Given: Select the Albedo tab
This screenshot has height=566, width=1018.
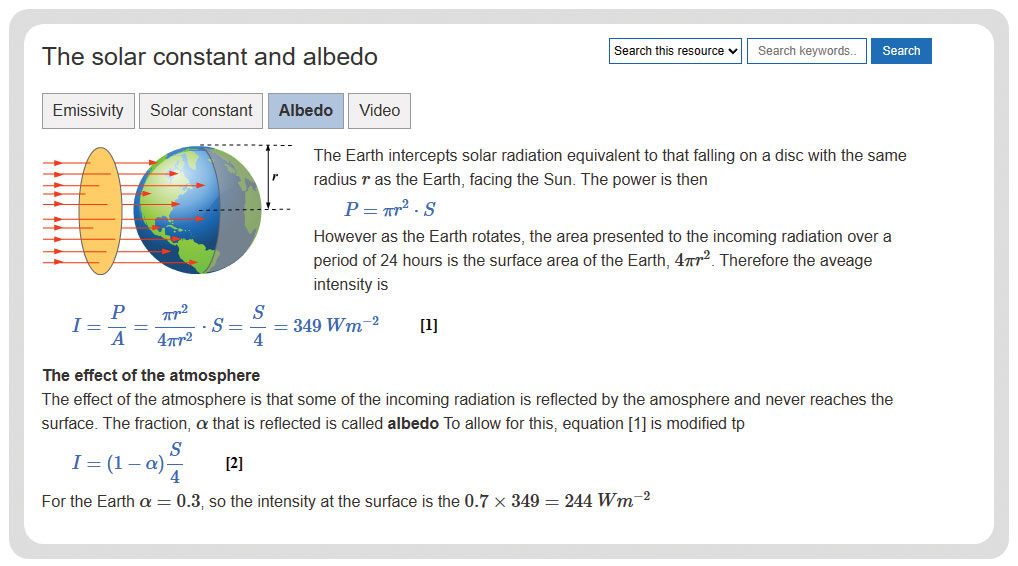Looking at the screenshot, I should 306,111.
